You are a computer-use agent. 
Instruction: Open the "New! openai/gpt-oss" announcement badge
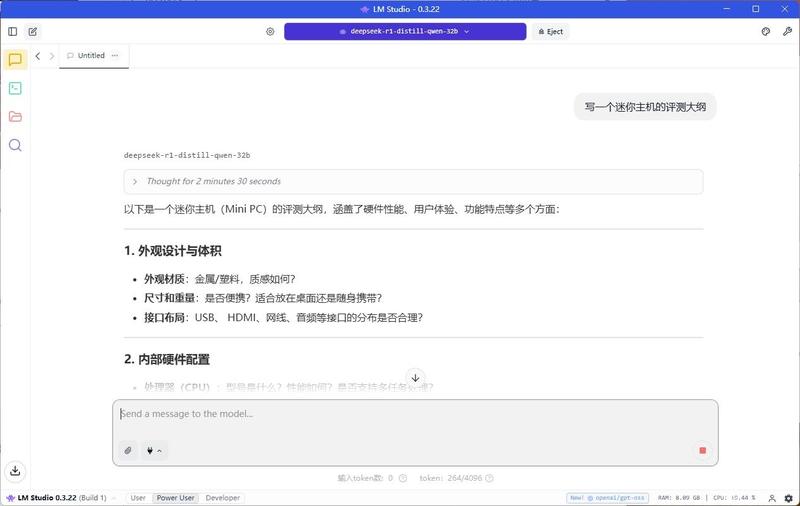[x=607, y=498]
